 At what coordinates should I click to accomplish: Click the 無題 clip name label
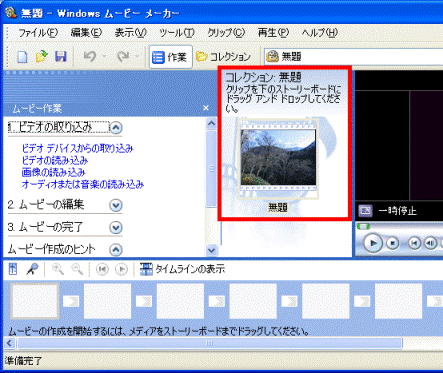click(x=278, y=208)
